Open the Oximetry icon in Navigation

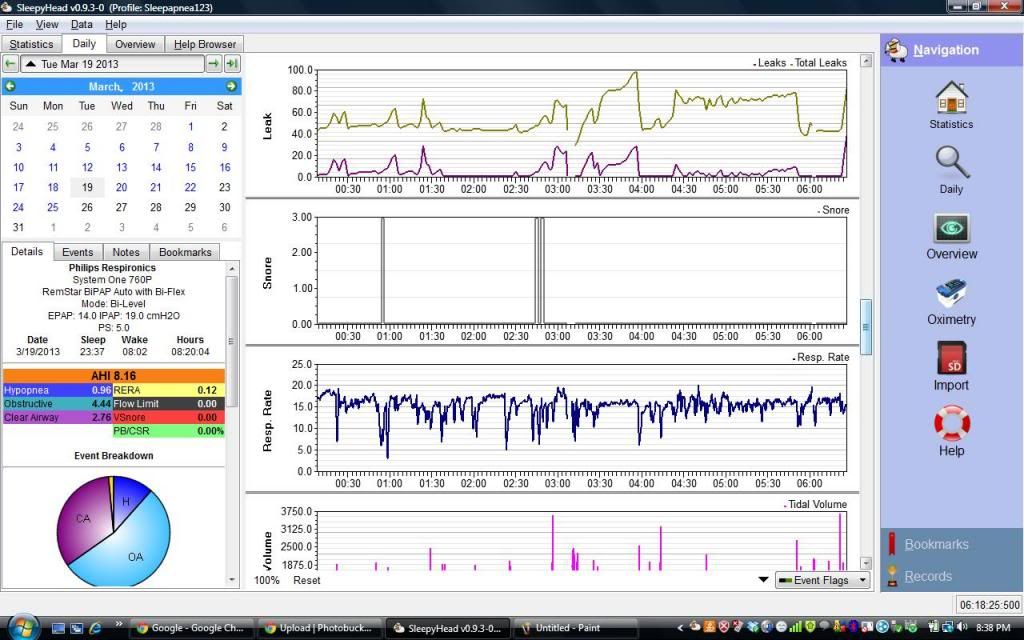click(952, 302)
